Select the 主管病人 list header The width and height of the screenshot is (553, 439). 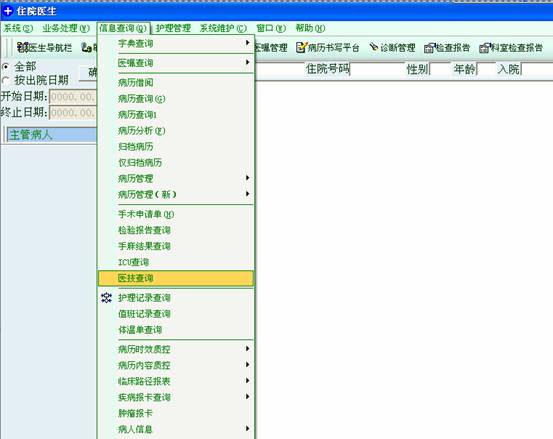click(x=51, y=135)
